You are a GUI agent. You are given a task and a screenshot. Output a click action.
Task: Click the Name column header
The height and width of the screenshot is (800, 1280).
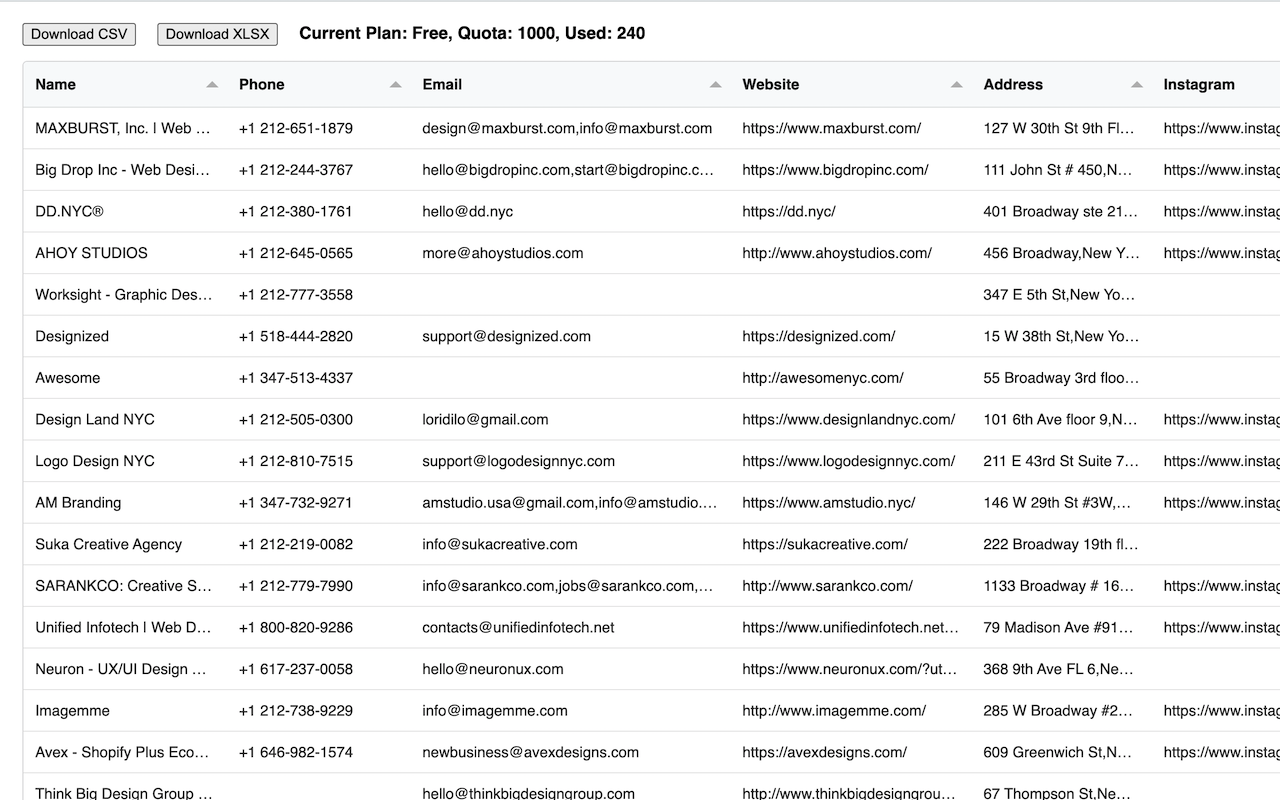[x=54, y=84]
